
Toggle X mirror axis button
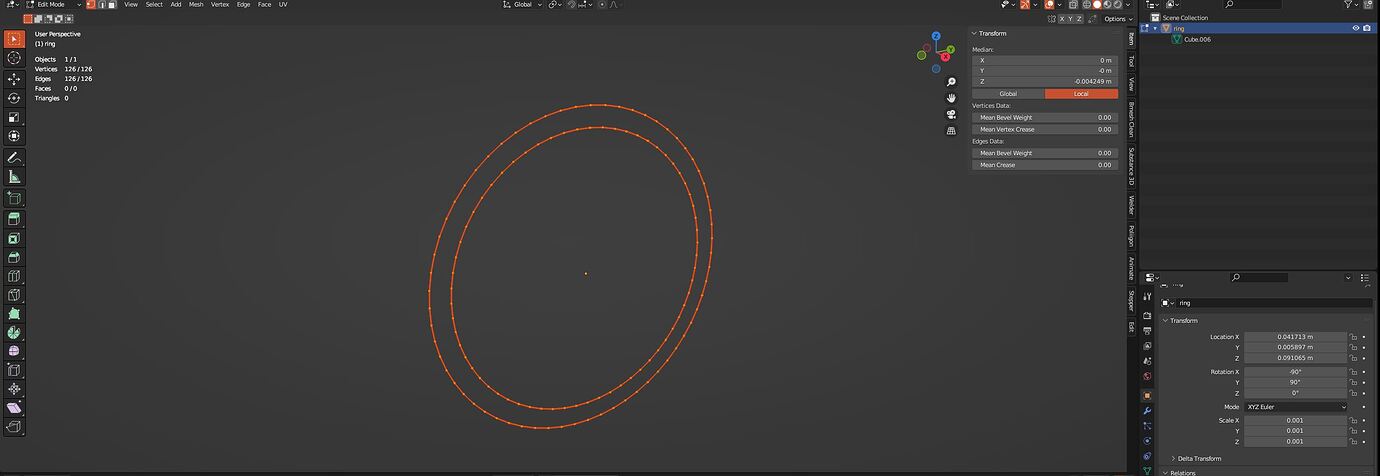tap(1064, 19)
